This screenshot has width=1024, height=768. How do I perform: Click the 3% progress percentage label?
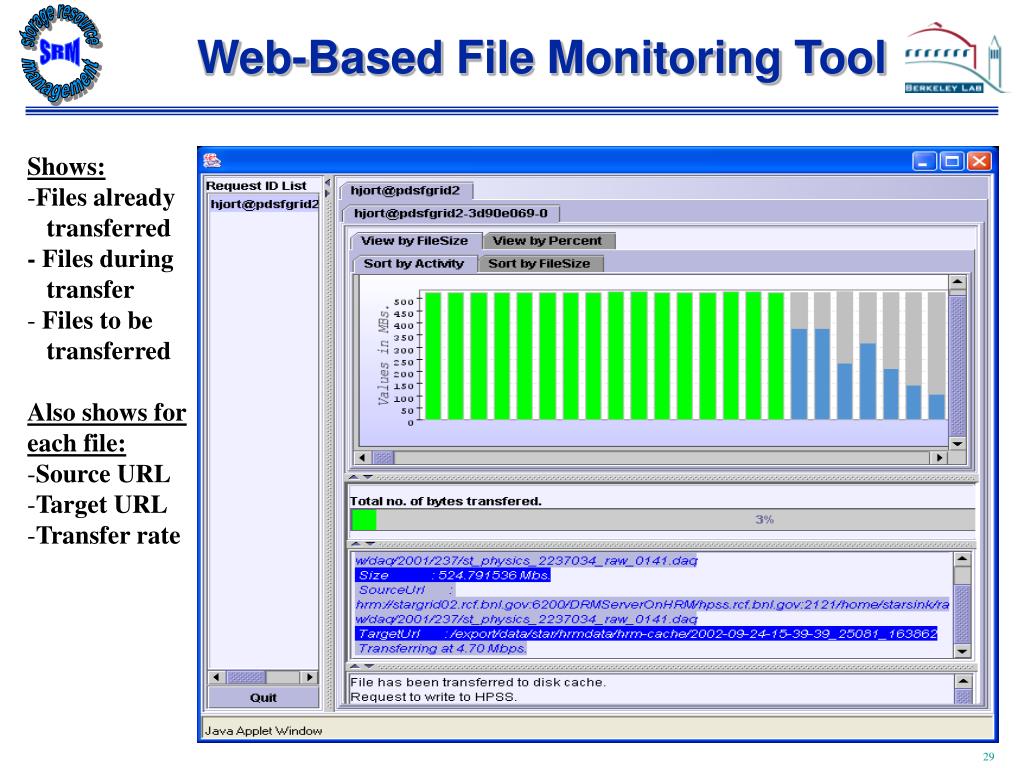tap(764, 520)
